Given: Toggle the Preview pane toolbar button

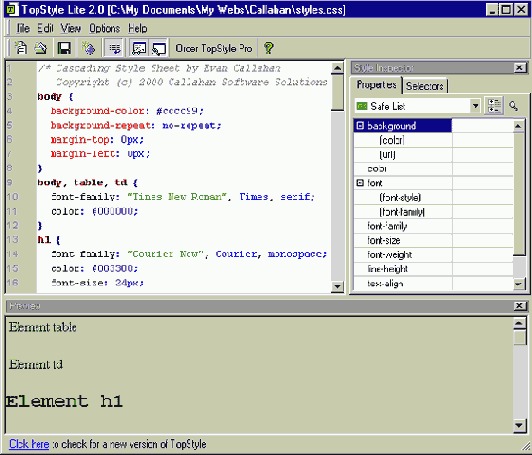Looking at the screenshot, I should click(x=158, y=48).
